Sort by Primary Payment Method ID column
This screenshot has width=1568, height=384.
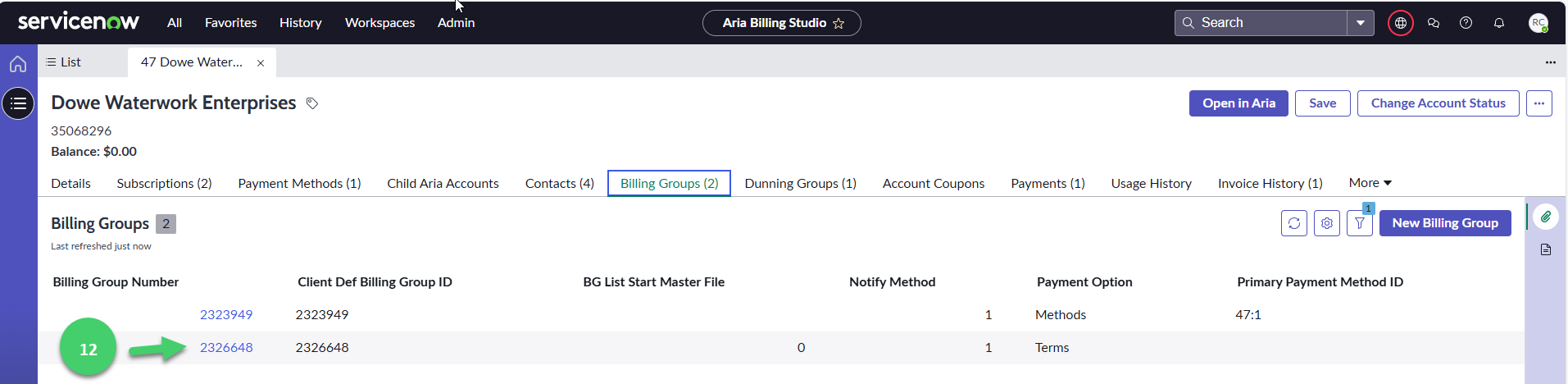(1320, 282)
